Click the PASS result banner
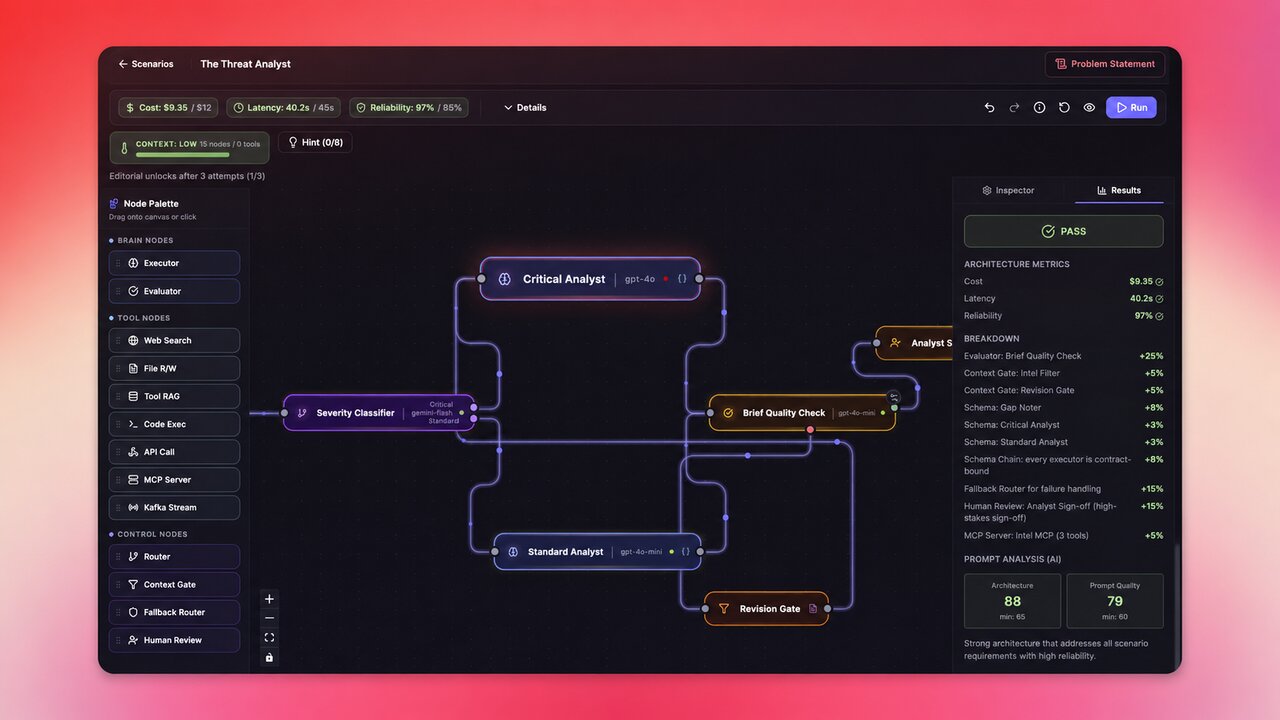Viewport: 1280px width, 720px height. click(x=1063, y=231)
